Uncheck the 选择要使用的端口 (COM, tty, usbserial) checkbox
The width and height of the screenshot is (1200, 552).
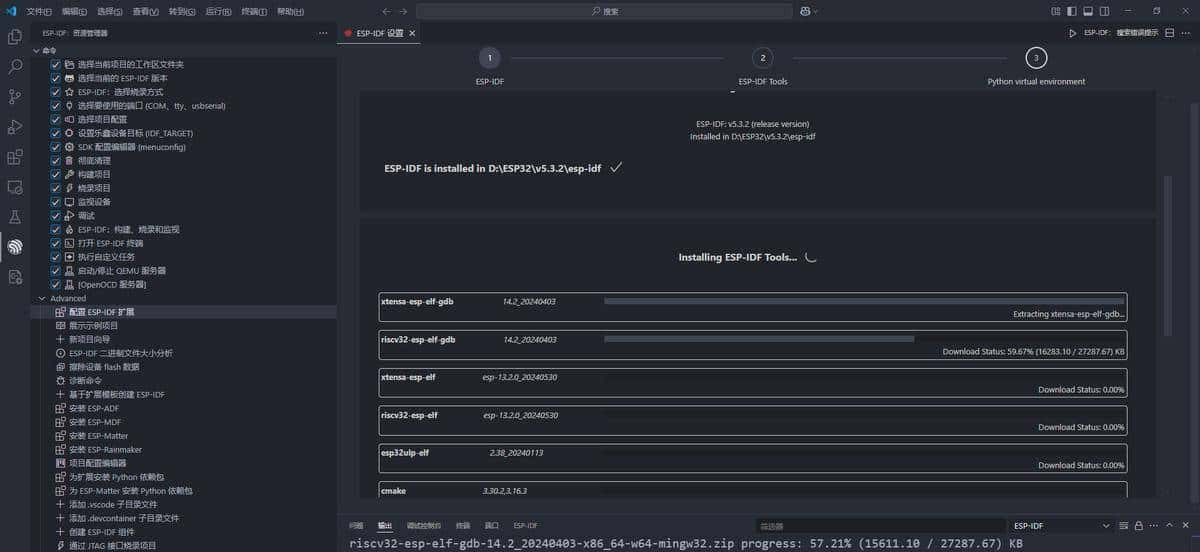[56, 105]
